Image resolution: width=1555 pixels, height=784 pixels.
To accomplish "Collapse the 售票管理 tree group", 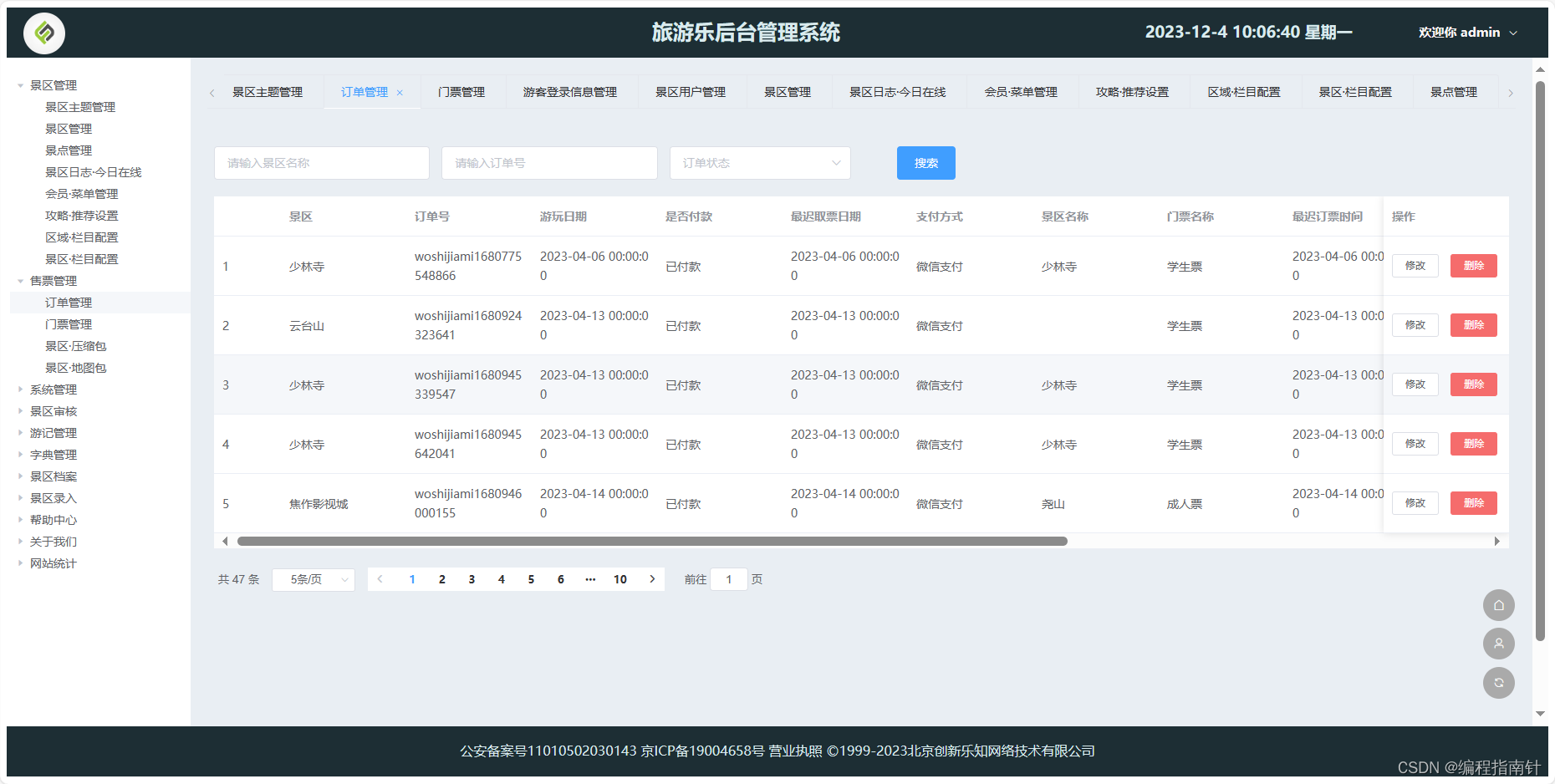I will coord(21,281).
